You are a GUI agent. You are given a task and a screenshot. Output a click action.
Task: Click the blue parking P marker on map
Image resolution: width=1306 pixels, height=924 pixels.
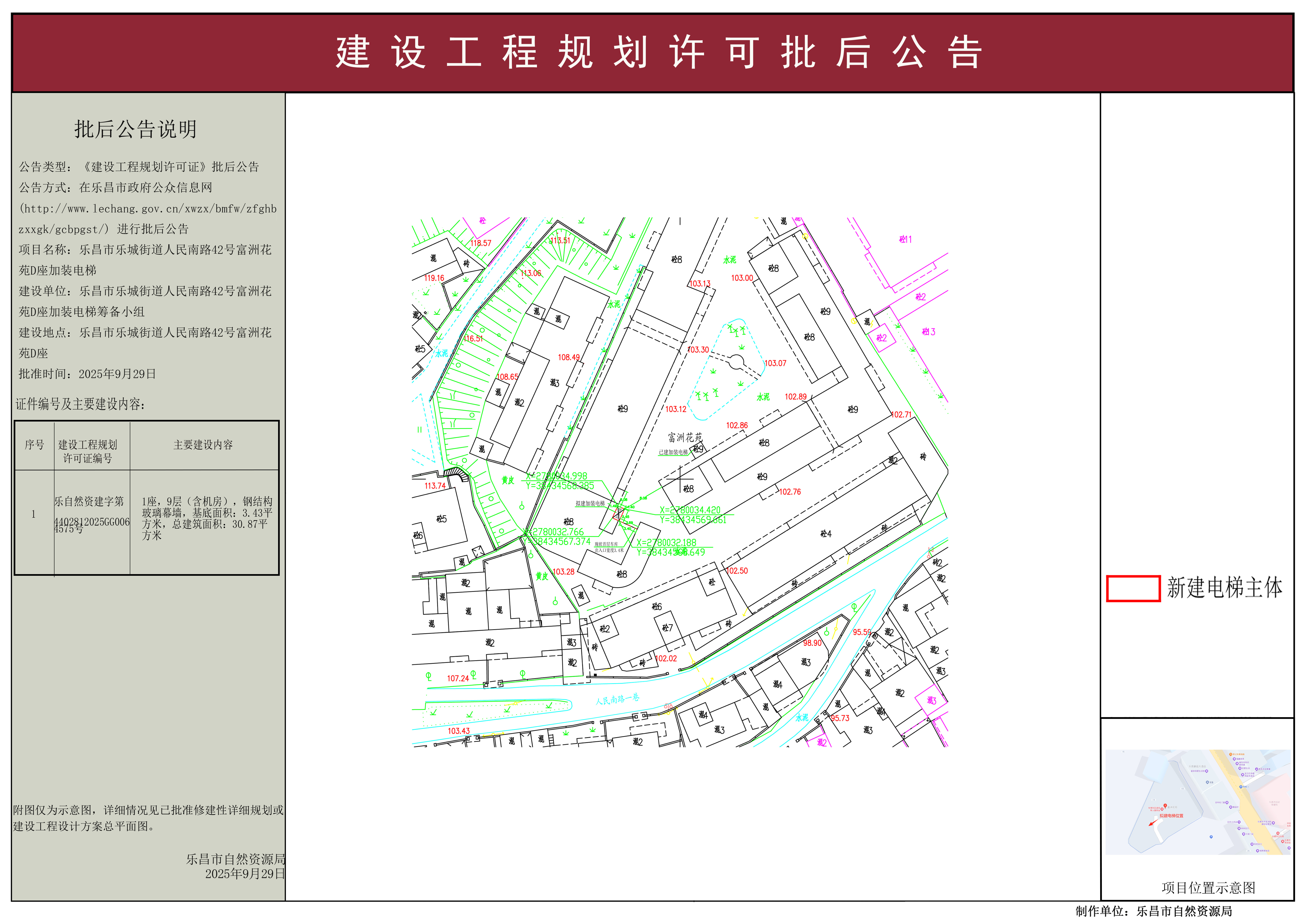click(1211, 837)
